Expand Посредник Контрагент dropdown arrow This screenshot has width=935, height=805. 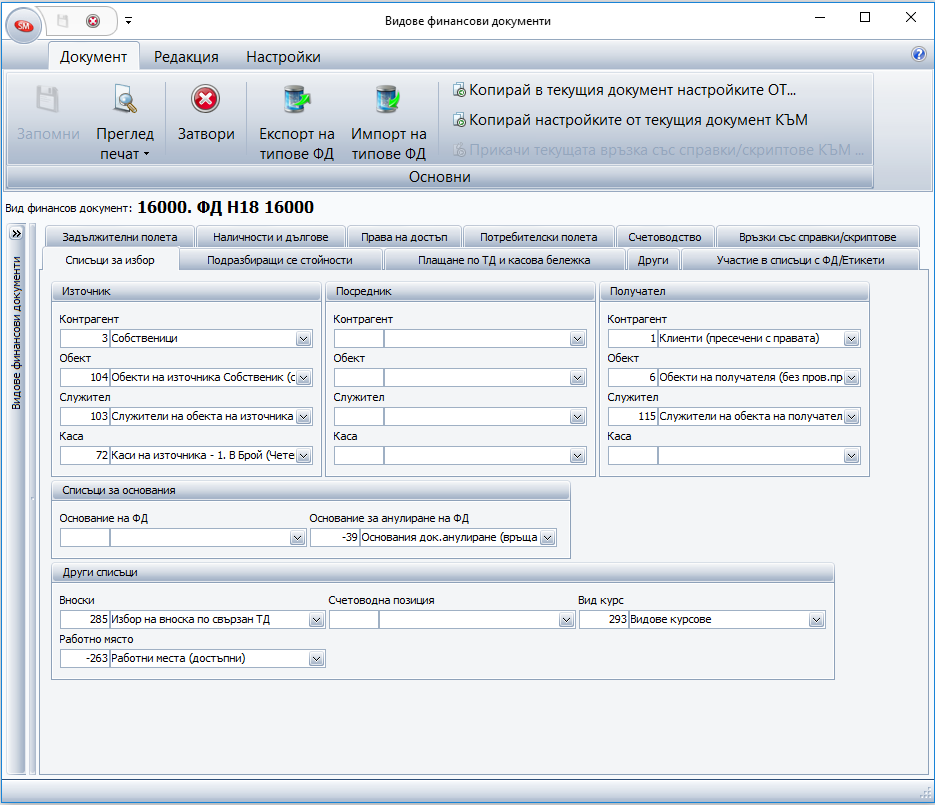pos(577,339)
